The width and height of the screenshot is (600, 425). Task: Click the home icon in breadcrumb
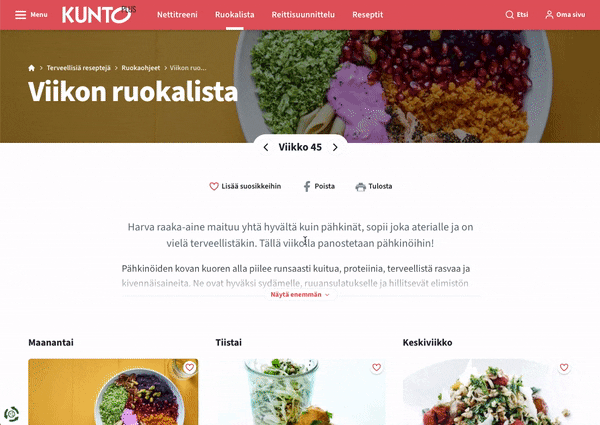[x=31, y=68]
